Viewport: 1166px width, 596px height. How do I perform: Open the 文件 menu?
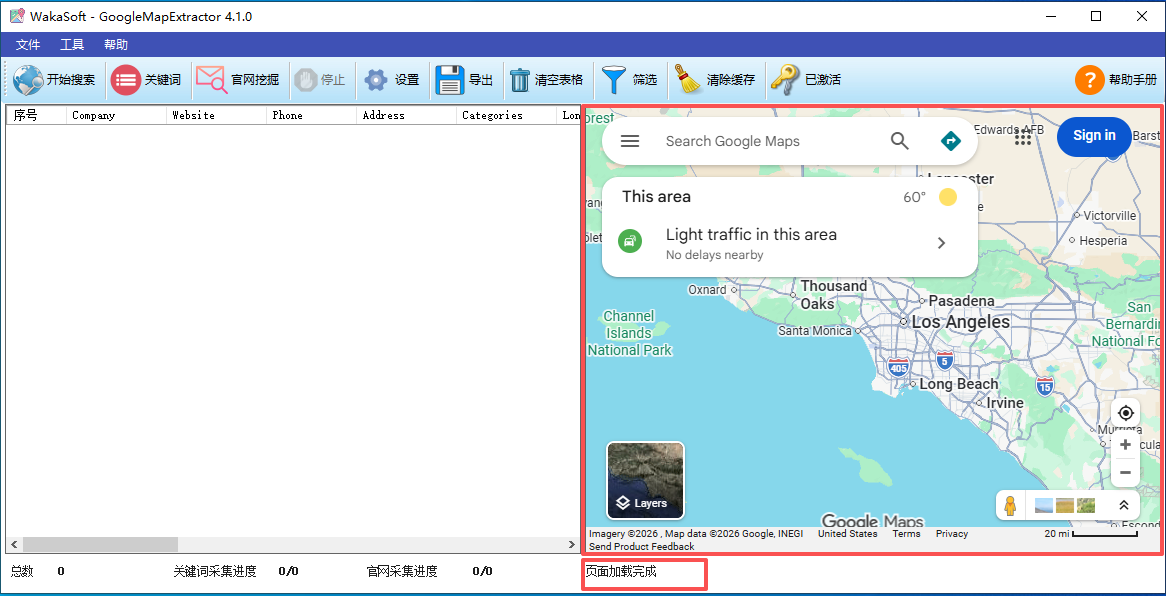(x=28, y=45)
